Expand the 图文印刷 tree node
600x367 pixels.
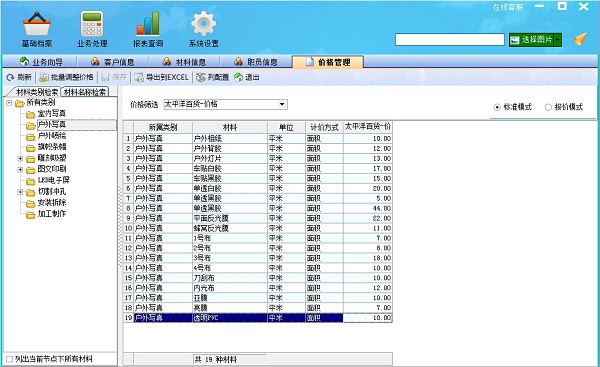coord(20,169)
